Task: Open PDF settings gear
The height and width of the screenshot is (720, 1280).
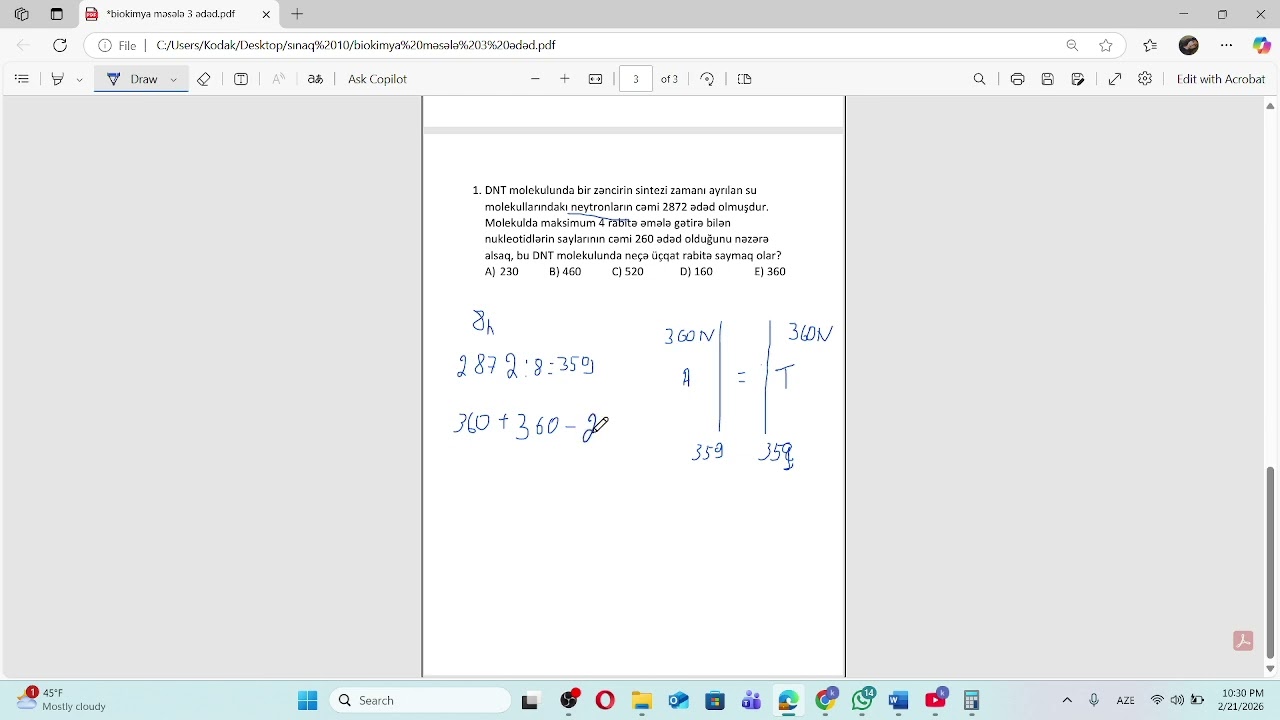Action: 1145,79
